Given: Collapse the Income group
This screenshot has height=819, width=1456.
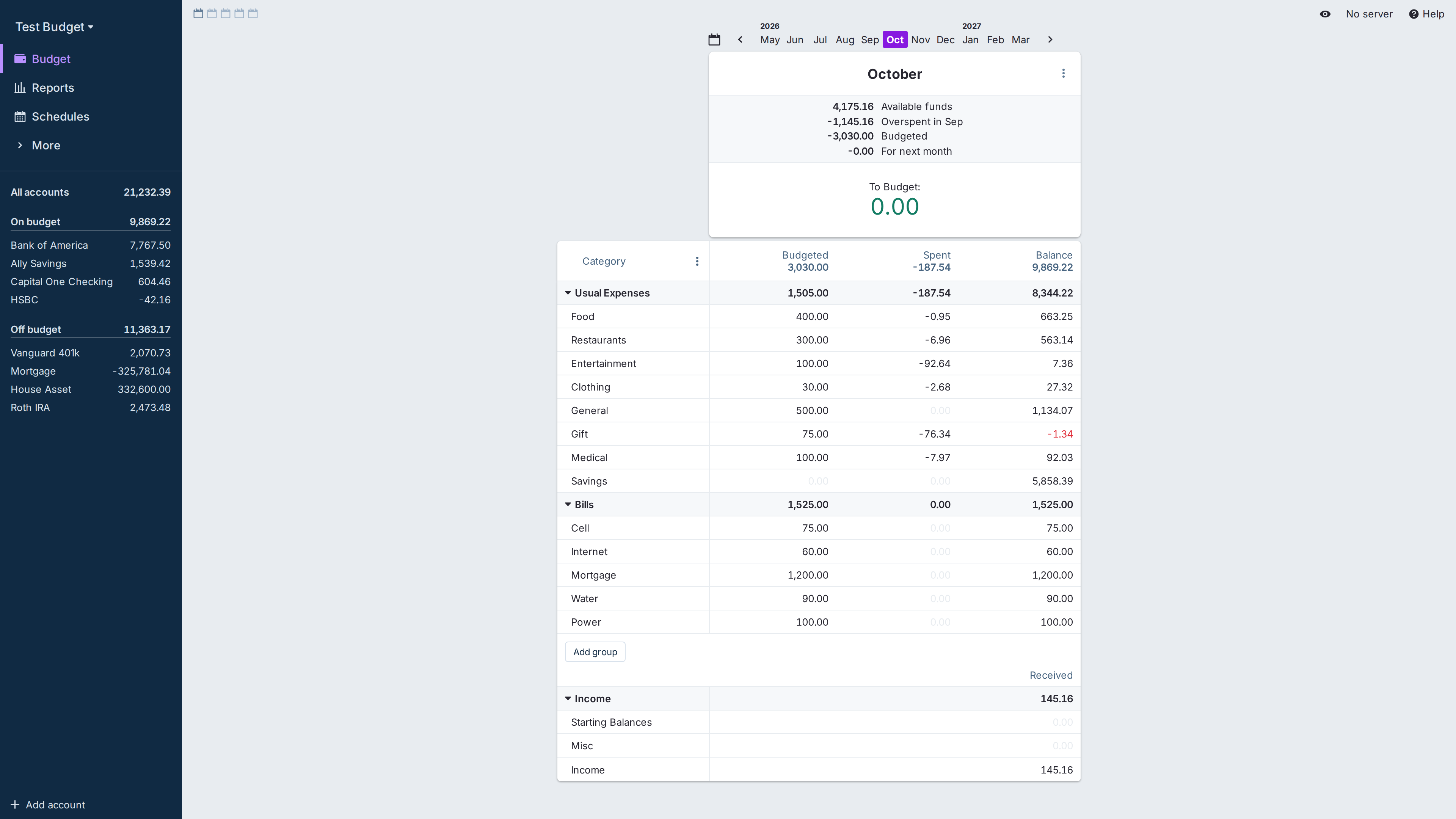Looking at the screenshot, I should [568, 698].
